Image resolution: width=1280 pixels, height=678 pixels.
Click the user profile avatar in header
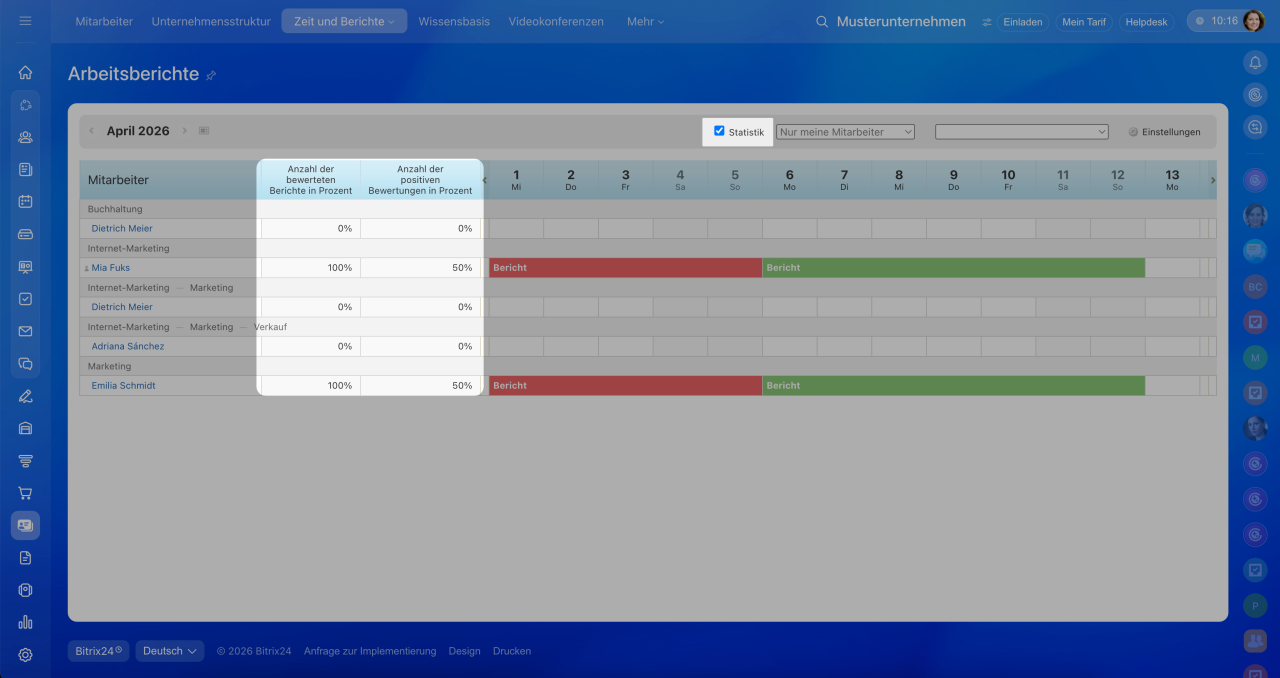tap(1254, 21)
